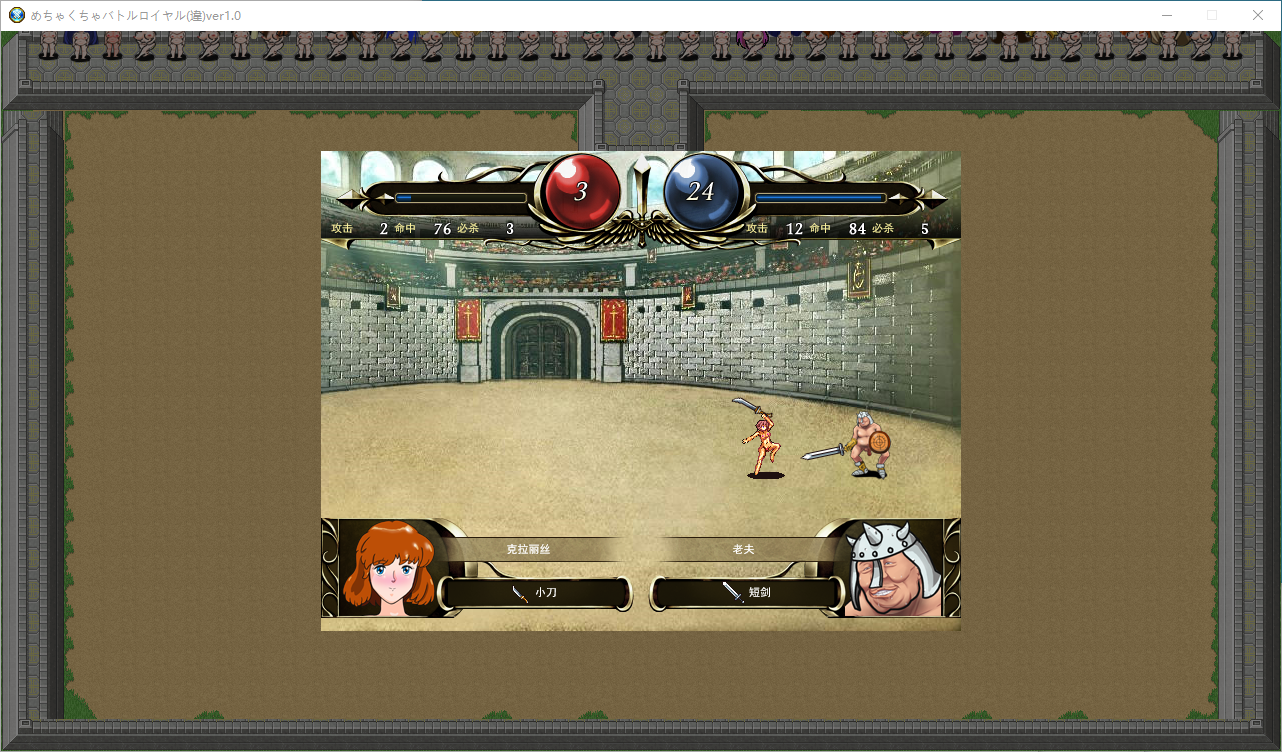The height and width of the screenshot is (752, 1282).
Task: Click the 老夫 name label
Action: pyautogui.click(x=743, y=550)
